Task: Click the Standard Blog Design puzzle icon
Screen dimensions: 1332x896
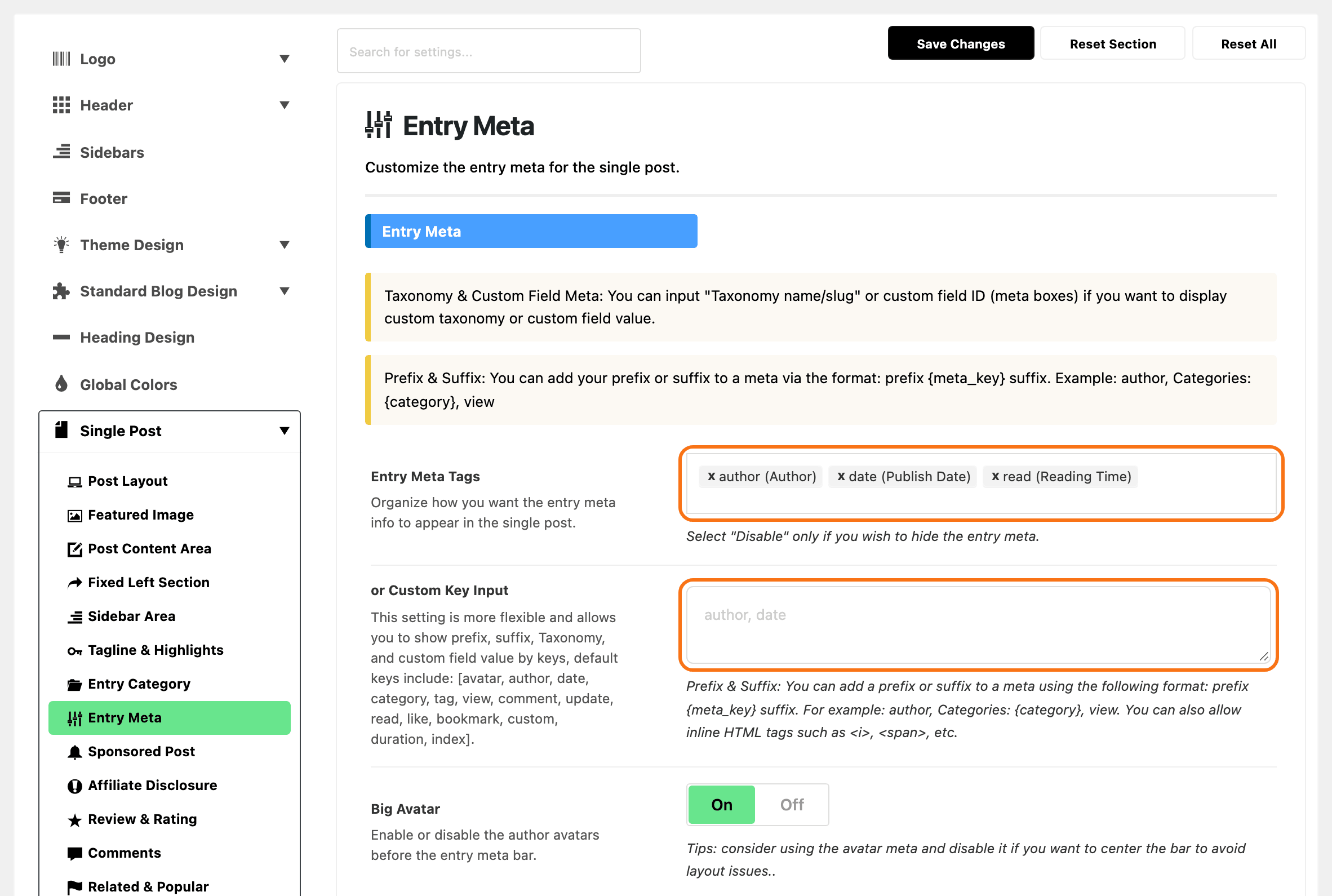Action: point(61,291)
